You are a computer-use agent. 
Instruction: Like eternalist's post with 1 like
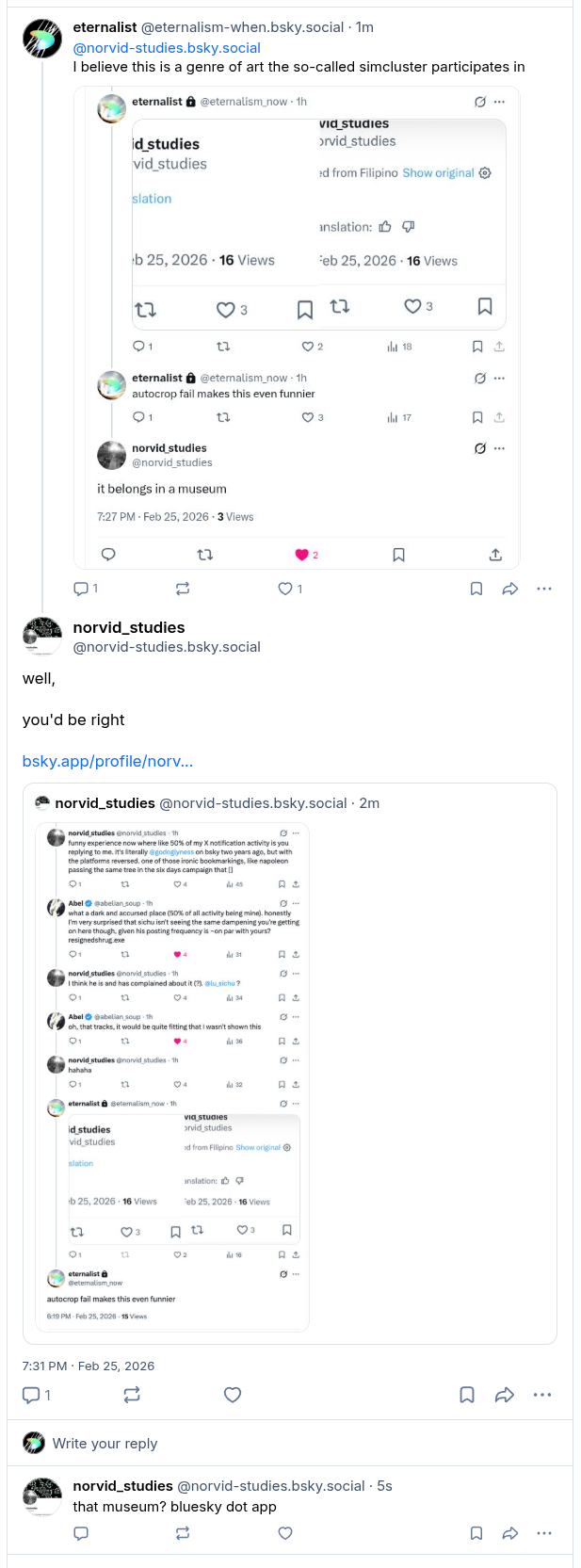coord(285,589)
